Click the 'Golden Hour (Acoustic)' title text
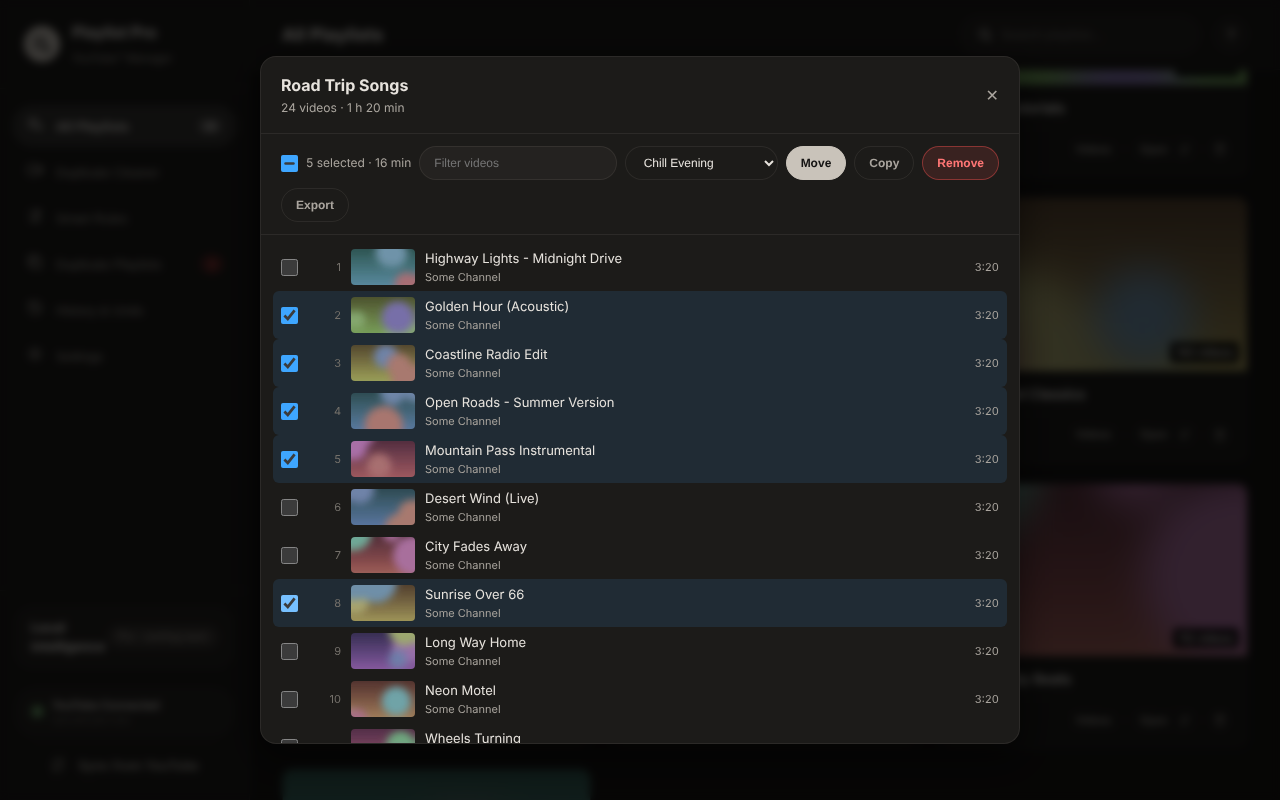Image resolution: width=1280 pixels, height=800 pixels. 497,306
